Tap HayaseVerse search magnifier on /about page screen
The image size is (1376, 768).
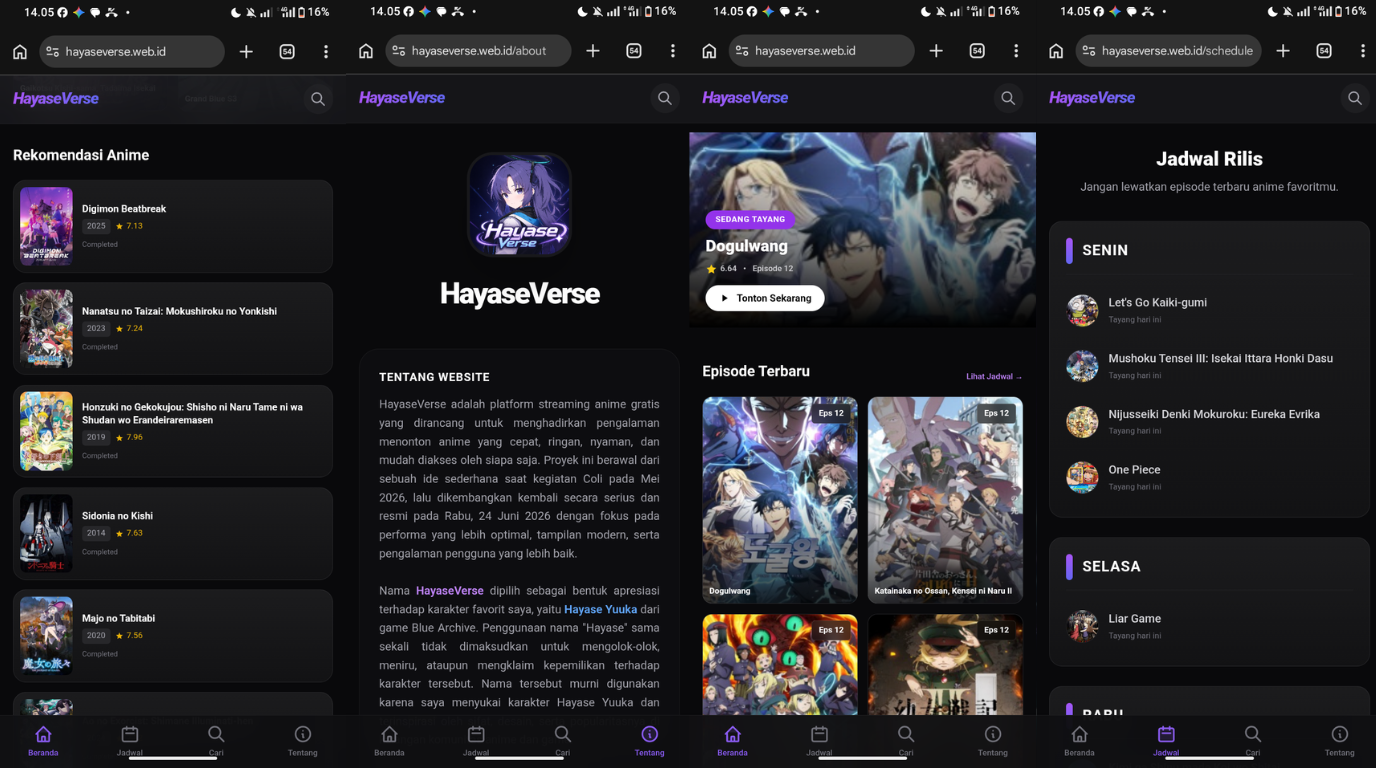(x=665, y=98)
